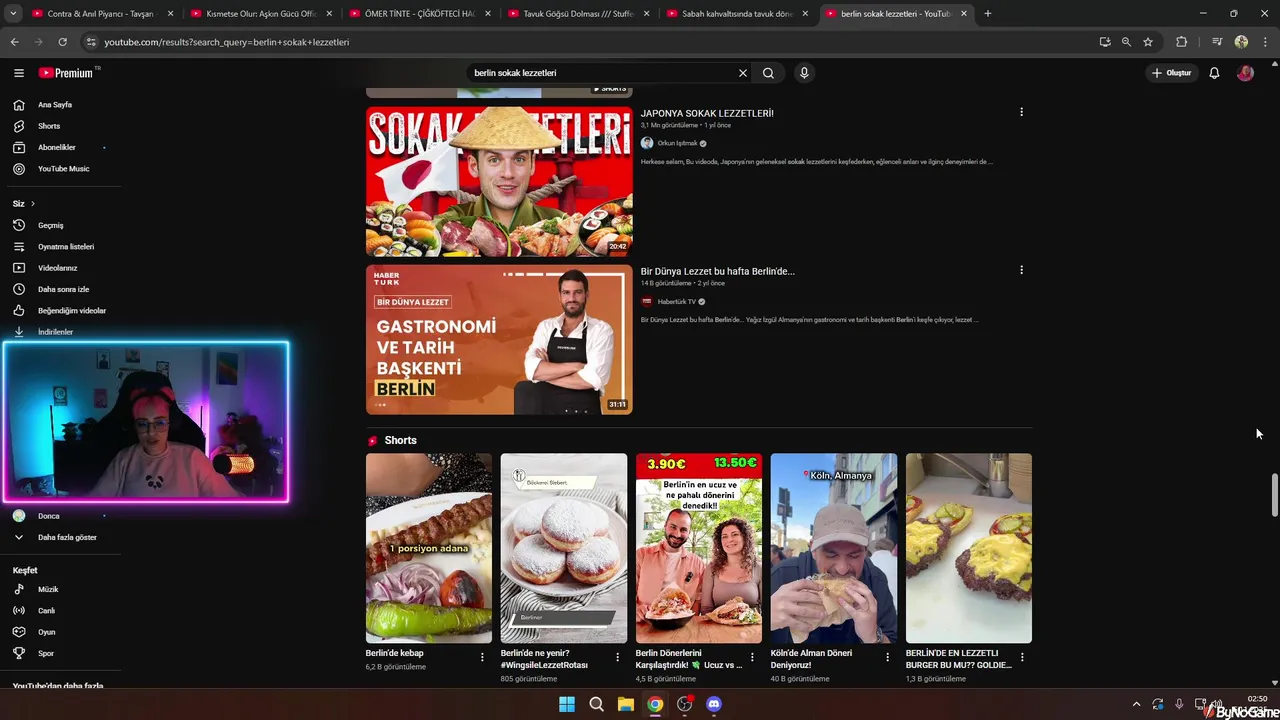Play JAPONYA SOKAK LEZZETLERİ thumbnail
This screenshot has width=1280, height=720.
499,181
